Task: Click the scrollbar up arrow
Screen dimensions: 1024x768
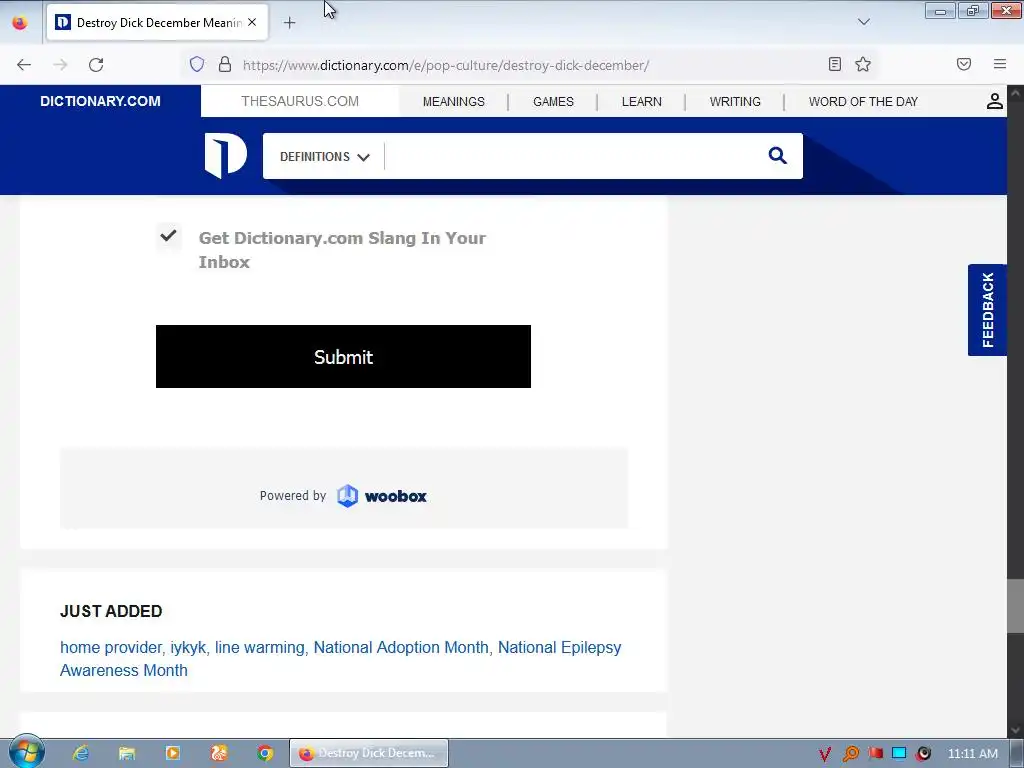Action: click(x=1015, y=93)
